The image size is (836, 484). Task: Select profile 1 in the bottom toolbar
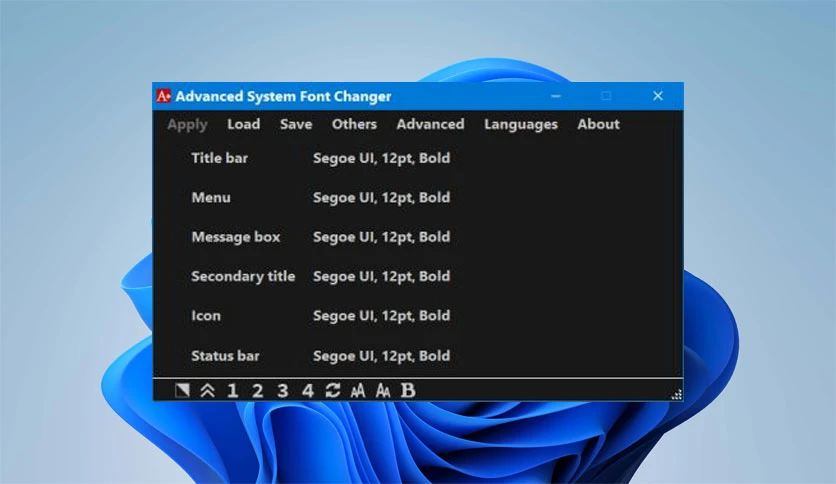click(232, 391)
